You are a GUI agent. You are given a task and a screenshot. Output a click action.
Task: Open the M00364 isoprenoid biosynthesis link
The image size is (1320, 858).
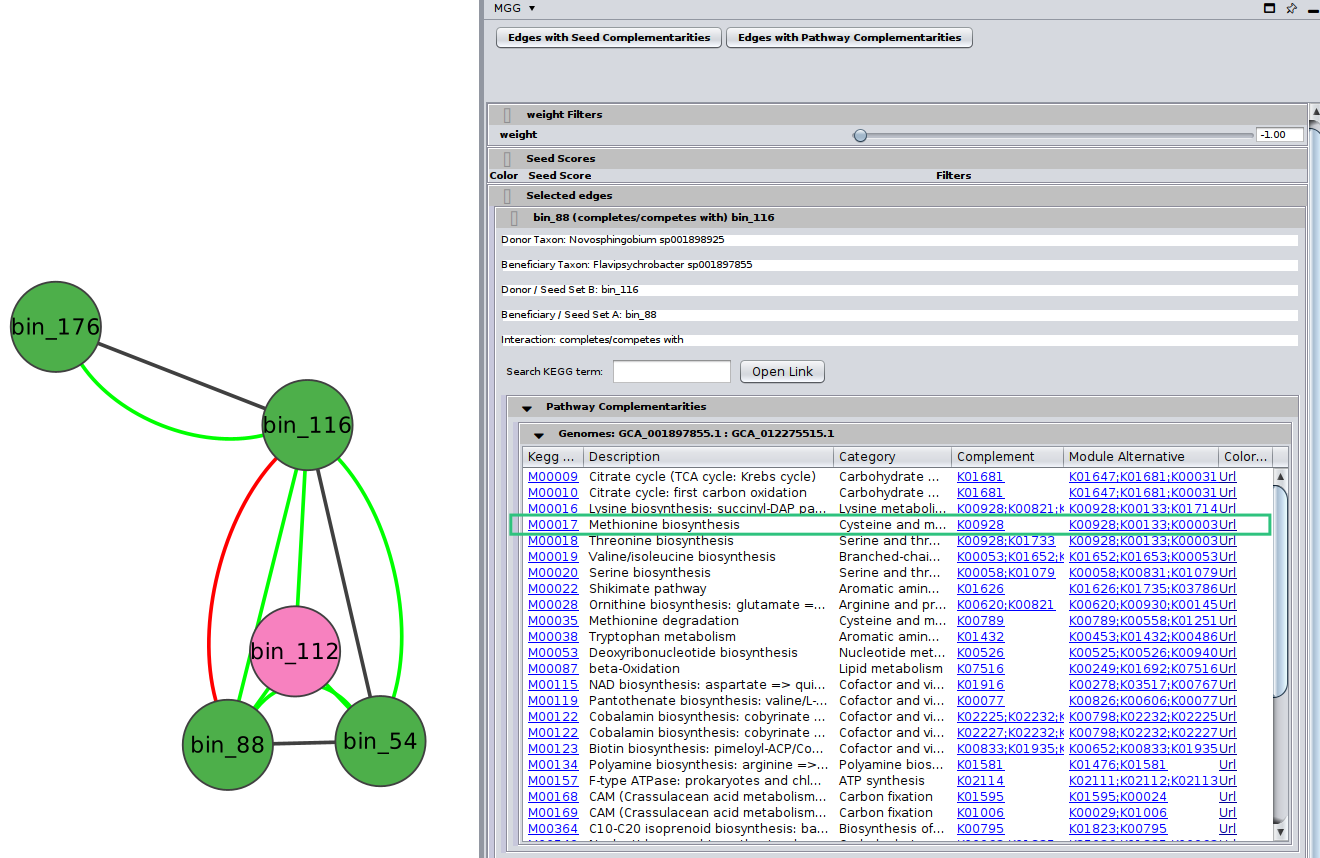(553, 829)
